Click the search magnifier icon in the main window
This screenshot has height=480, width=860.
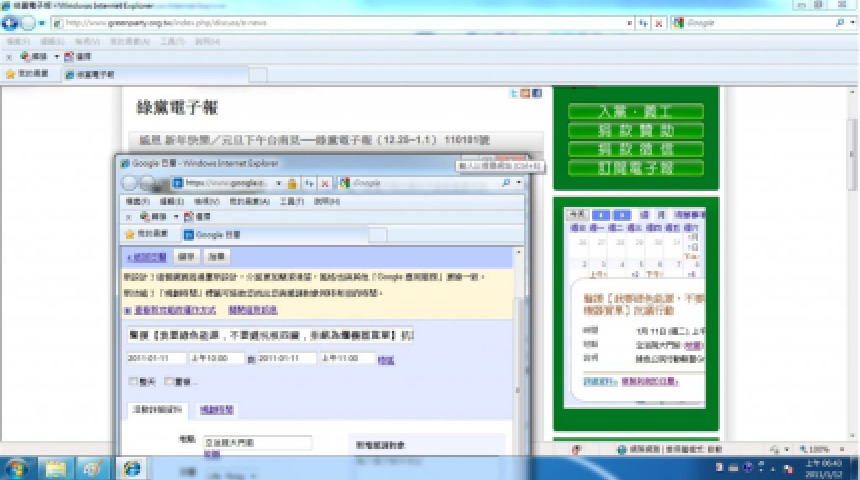coord(840,23)
